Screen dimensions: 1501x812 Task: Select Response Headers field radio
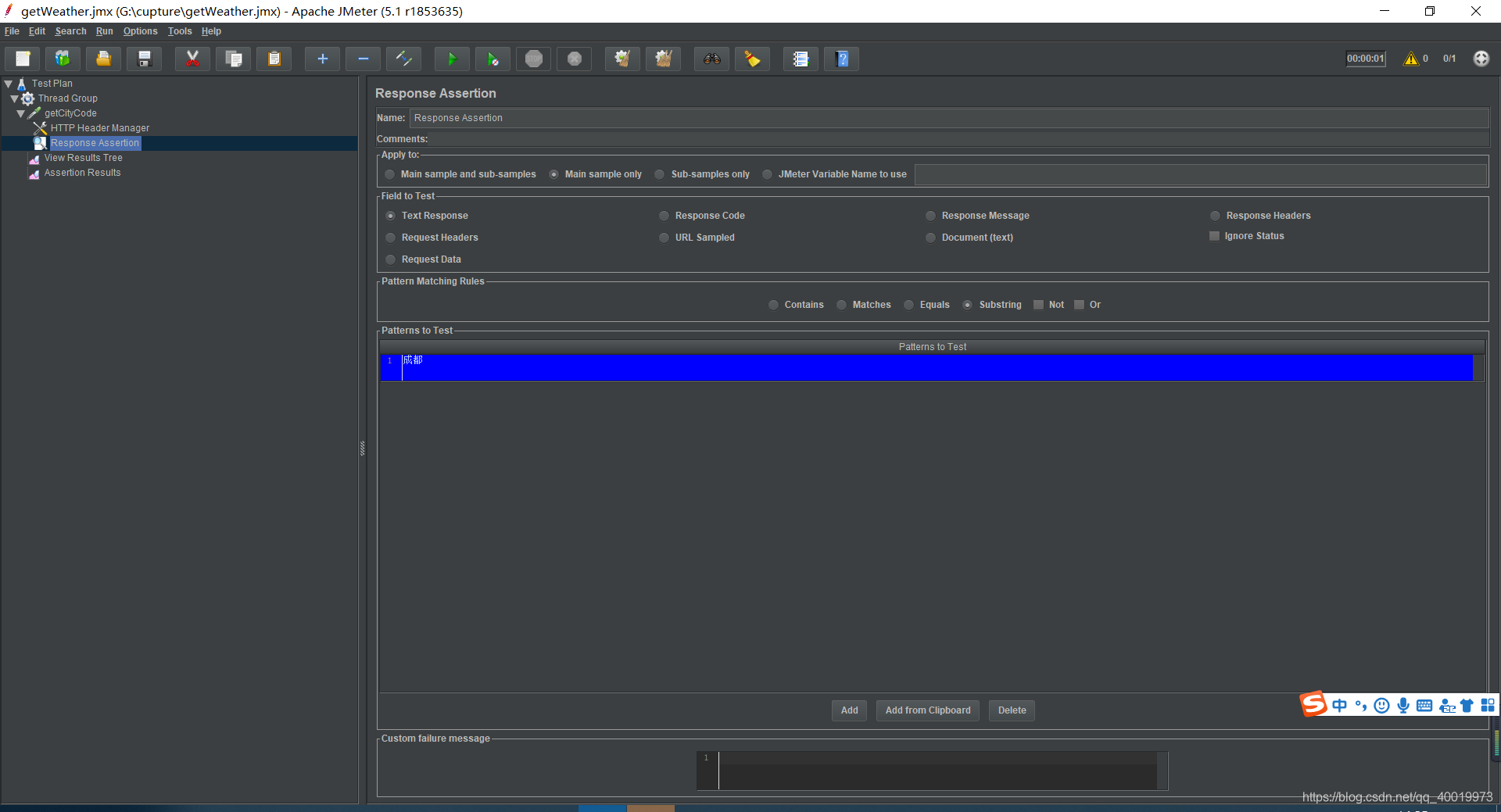coord(1216,216)
